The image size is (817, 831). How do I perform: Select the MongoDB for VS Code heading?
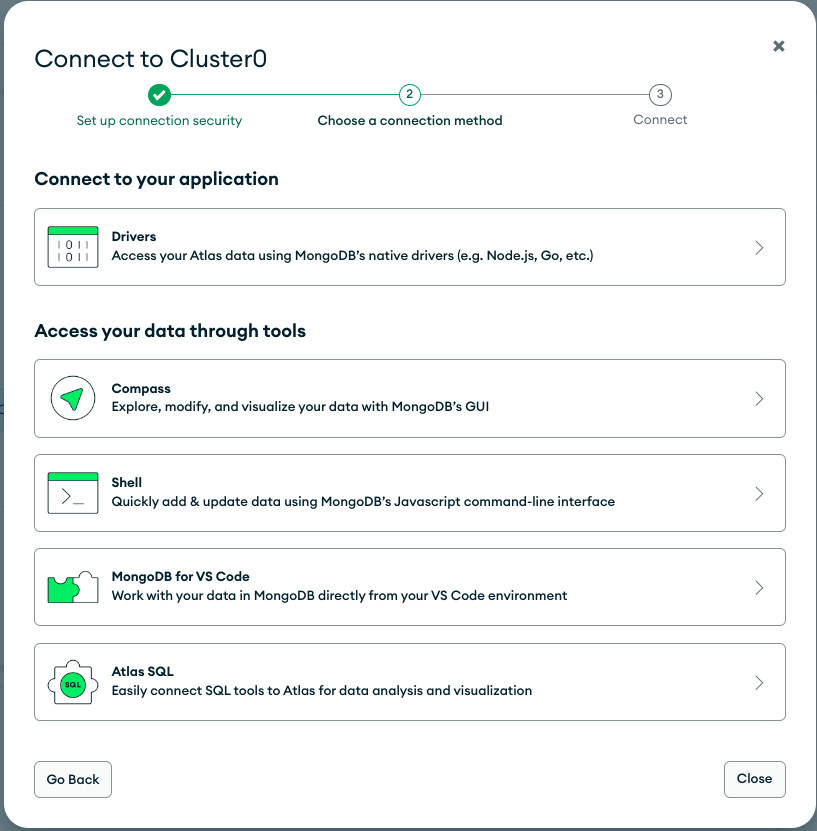coord(180,577)
